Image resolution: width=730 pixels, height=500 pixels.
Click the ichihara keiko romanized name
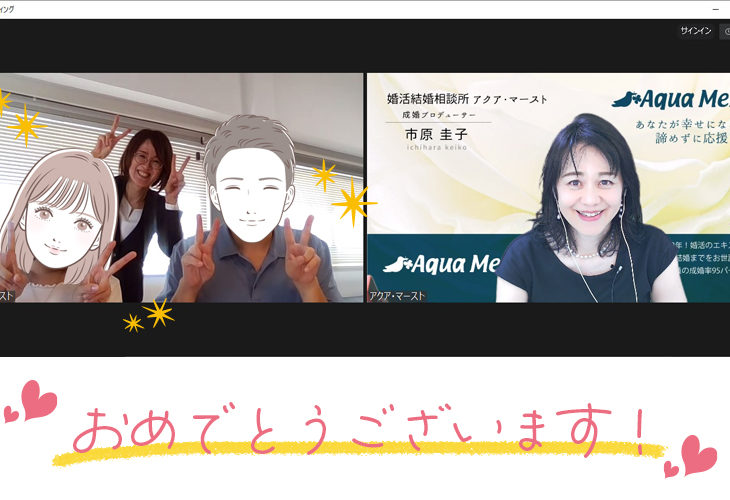(x=437, y=148)
